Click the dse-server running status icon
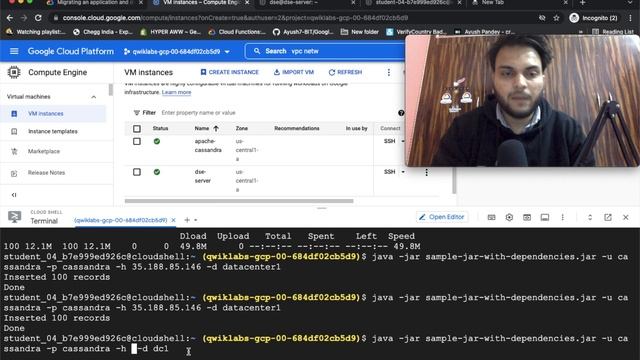This screenshot has width=640, height=360. [157, 172]
